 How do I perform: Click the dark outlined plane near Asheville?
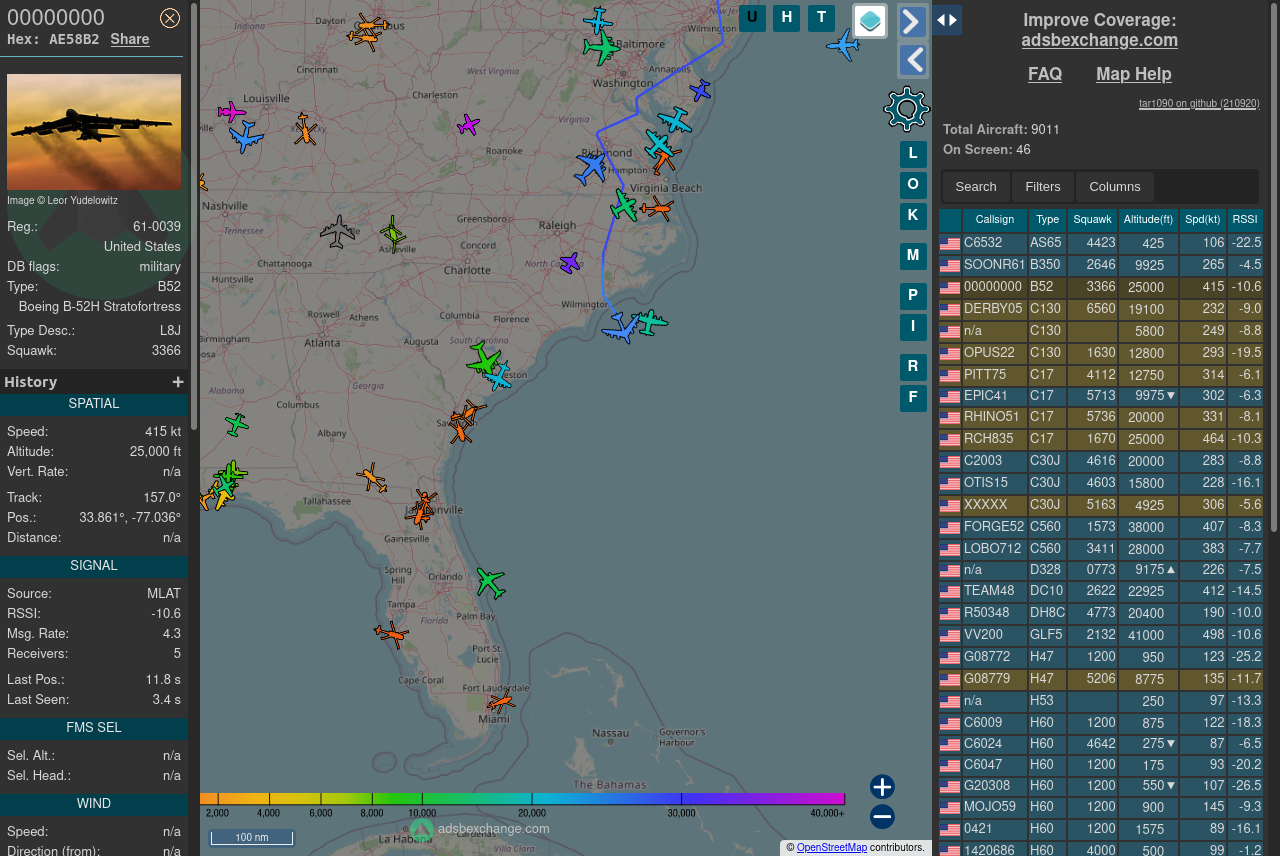pos(338,232)
